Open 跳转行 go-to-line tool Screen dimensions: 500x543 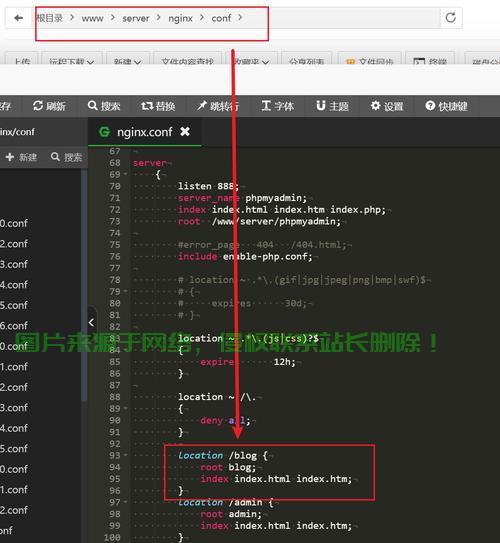[218, 106]
